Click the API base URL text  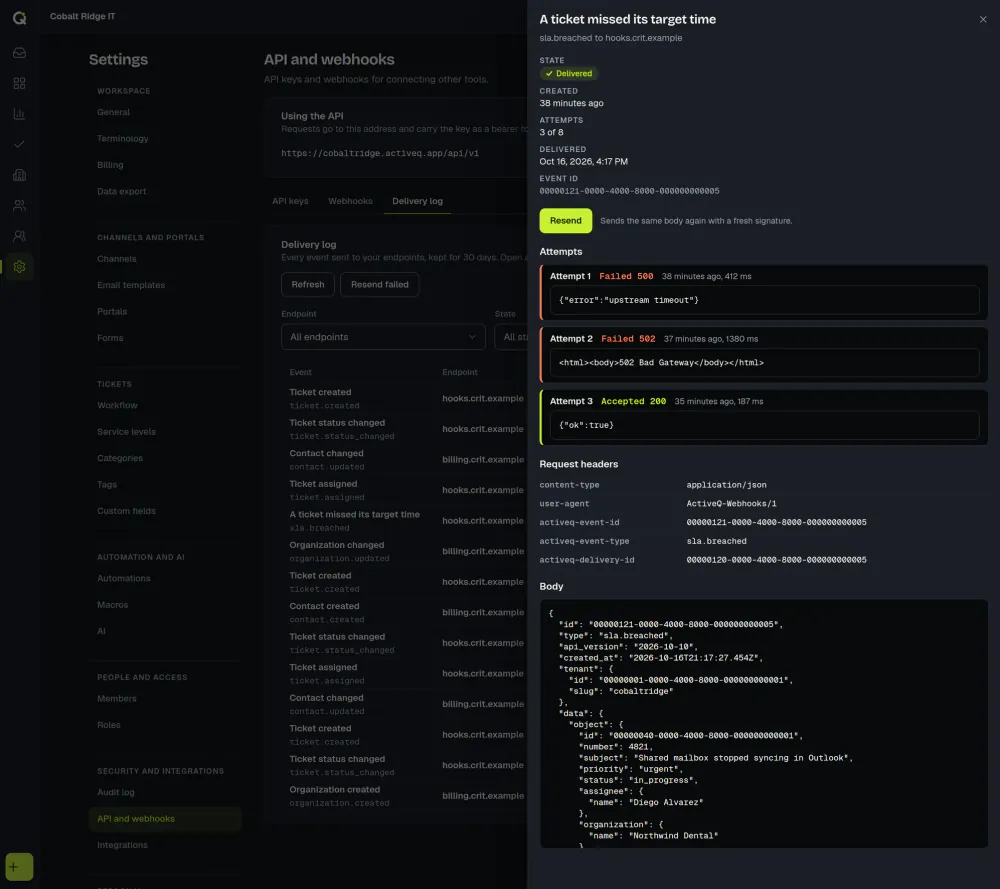[380, 153]
